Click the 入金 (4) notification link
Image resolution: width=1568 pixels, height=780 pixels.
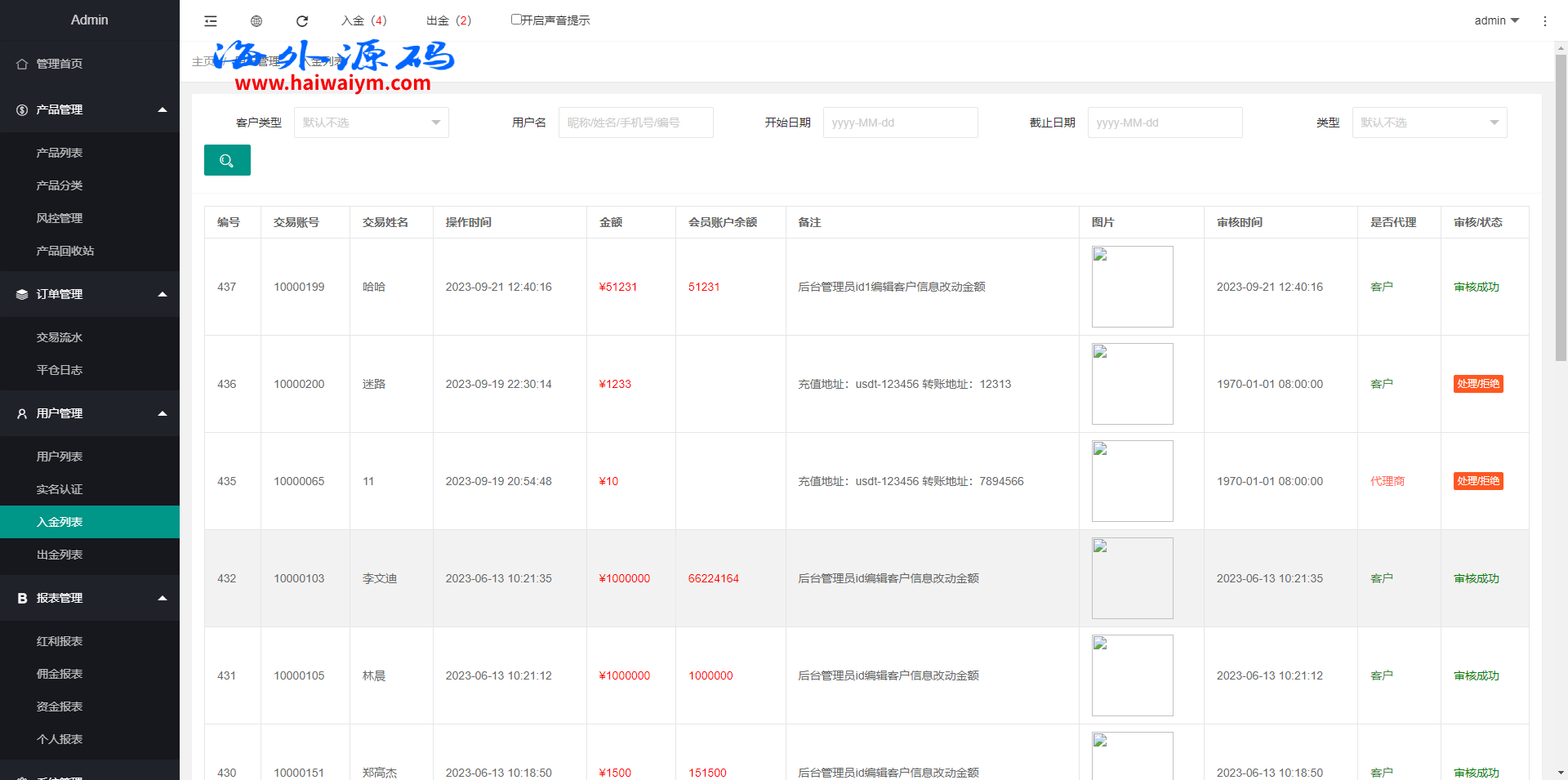[364, 20]
